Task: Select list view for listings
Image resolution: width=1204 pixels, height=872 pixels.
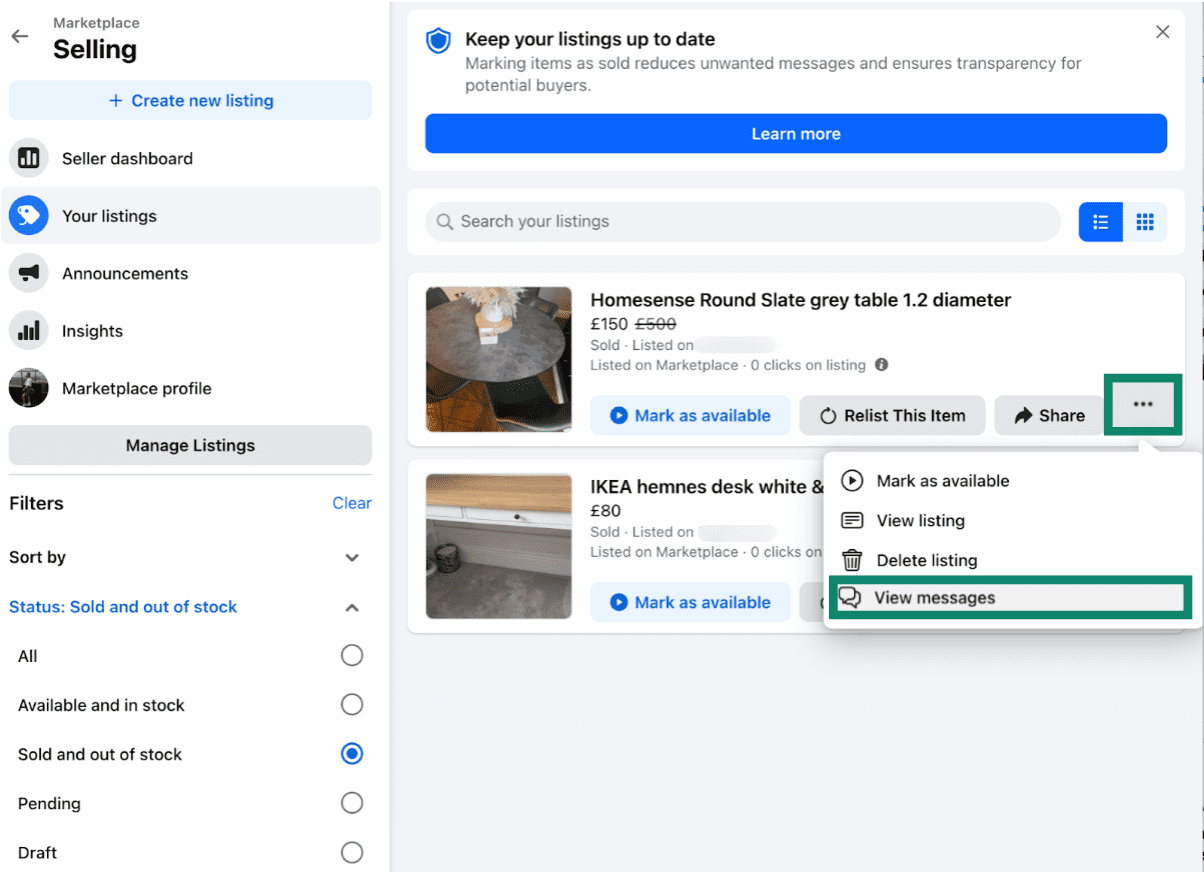Action: [x=1101, y=221]
